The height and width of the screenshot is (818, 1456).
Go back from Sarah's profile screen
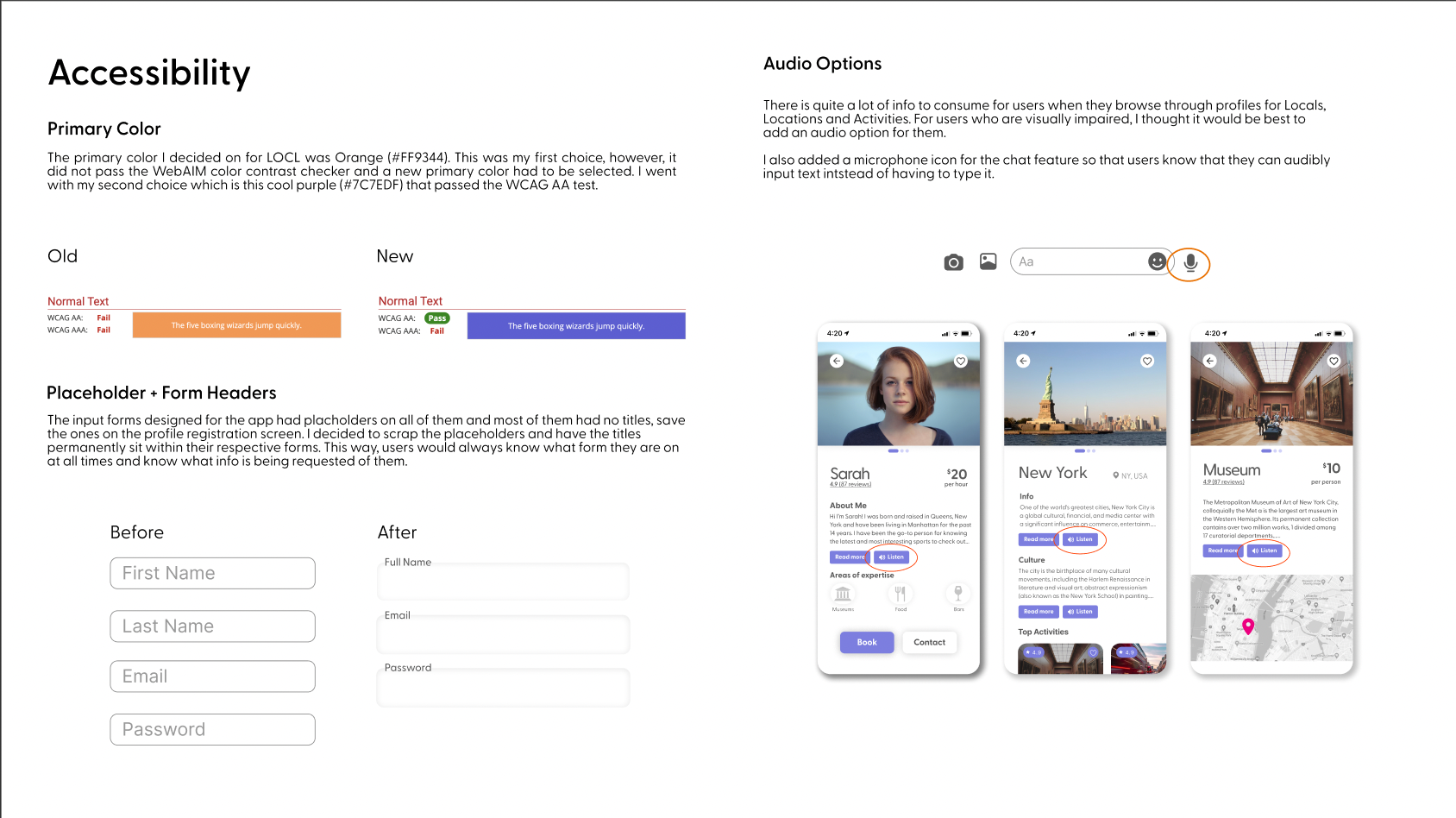837,361
